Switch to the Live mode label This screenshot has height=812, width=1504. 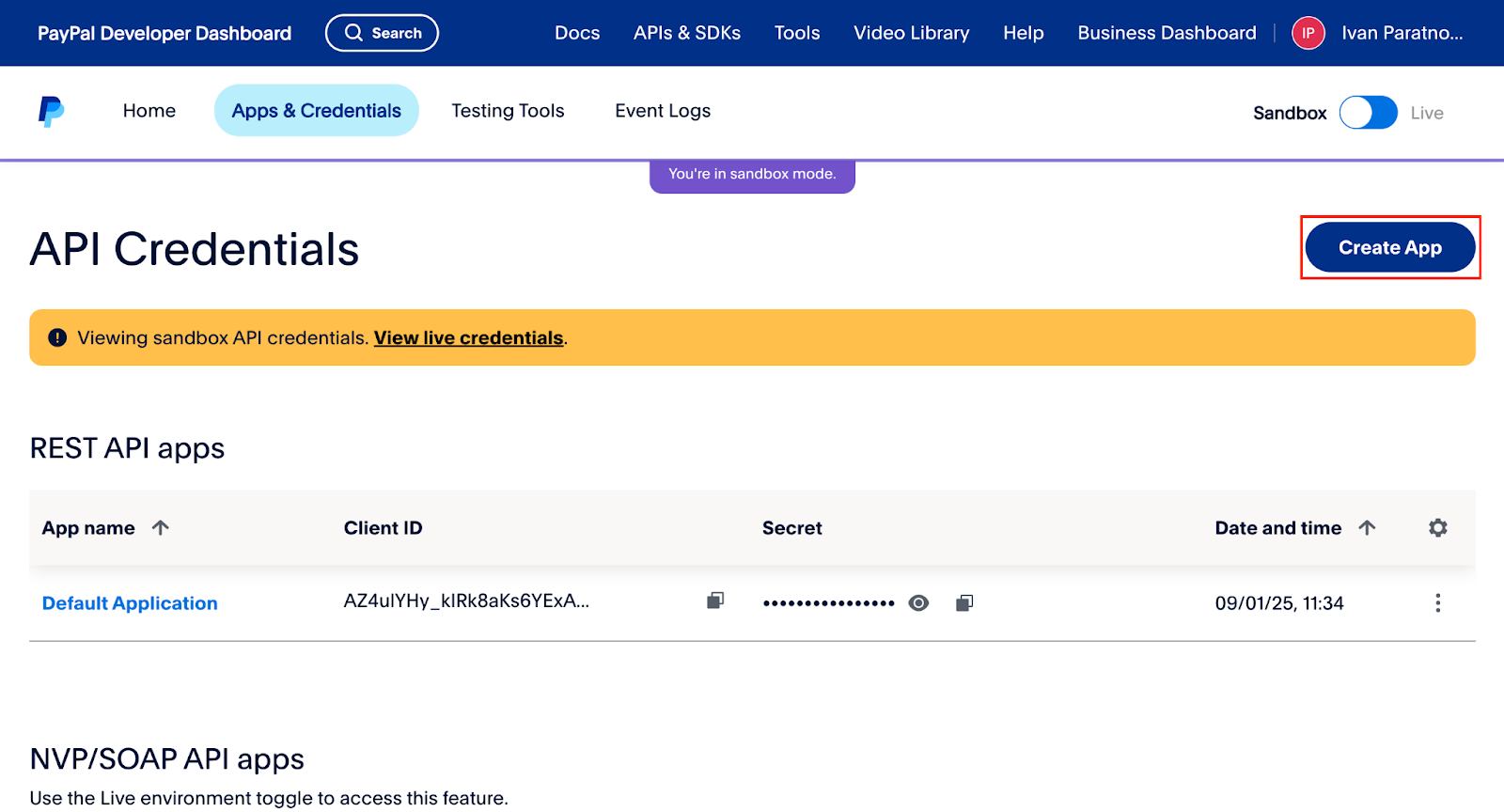coord(1426,113)
